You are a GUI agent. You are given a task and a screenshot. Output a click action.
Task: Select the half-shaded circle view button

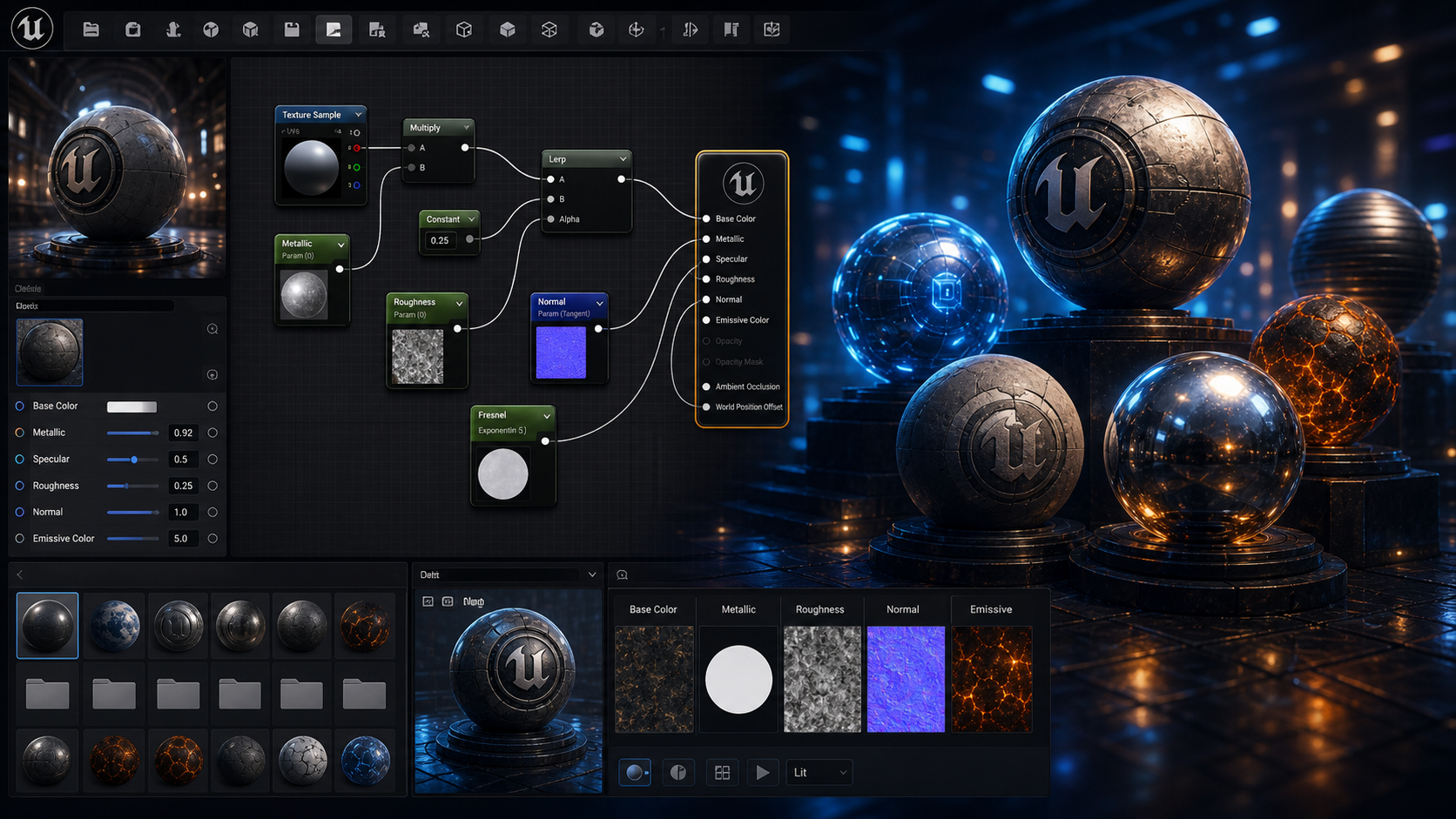click(x=678, y=772)
